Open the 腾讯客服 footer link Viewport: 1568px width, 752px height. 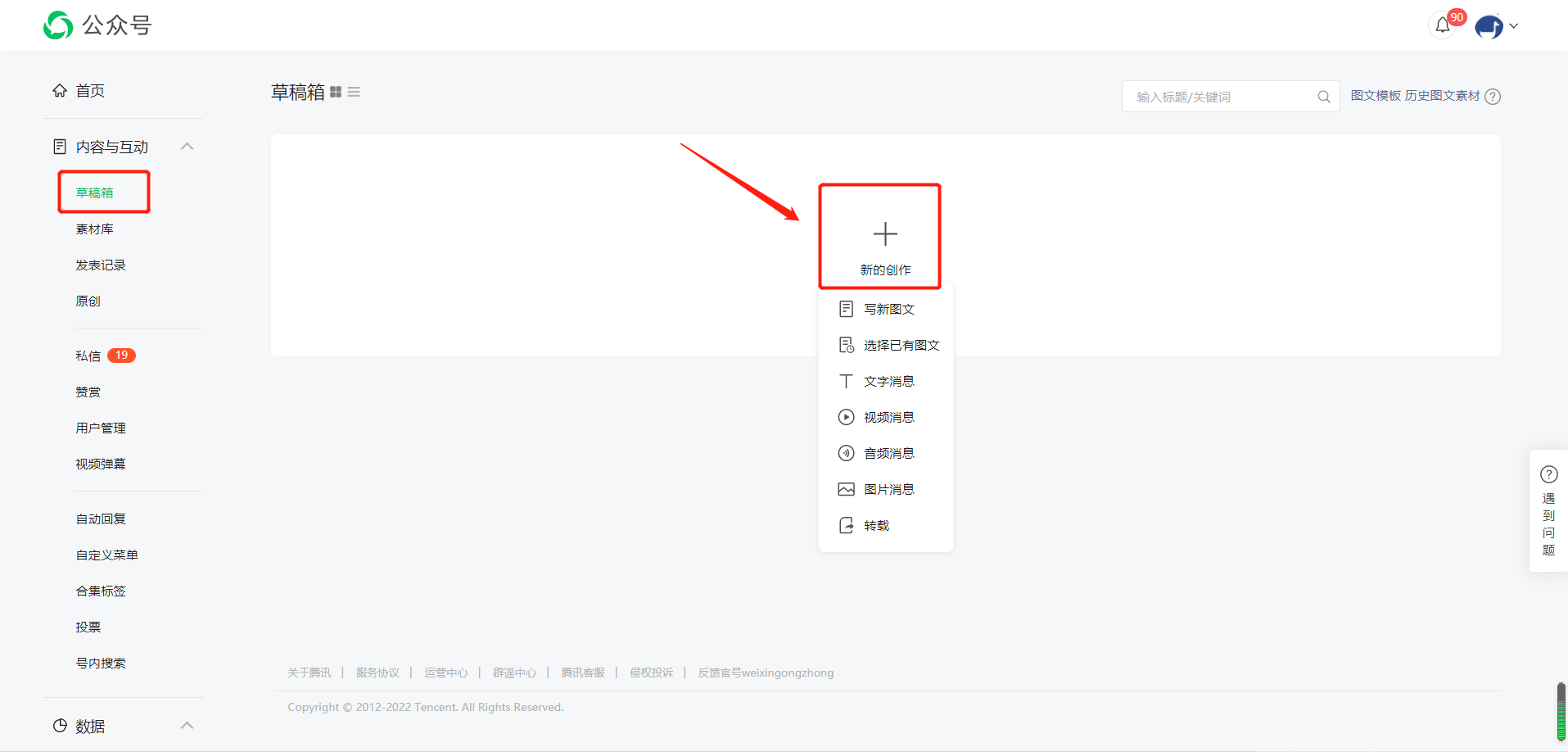[x=583, y=673]
